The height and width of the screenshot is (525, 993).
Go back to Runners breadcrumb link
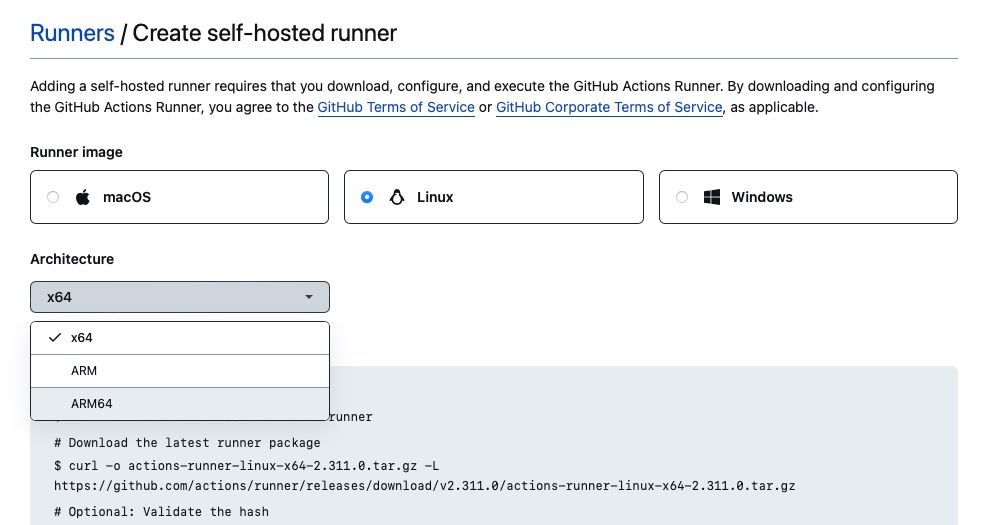point(72,33)
